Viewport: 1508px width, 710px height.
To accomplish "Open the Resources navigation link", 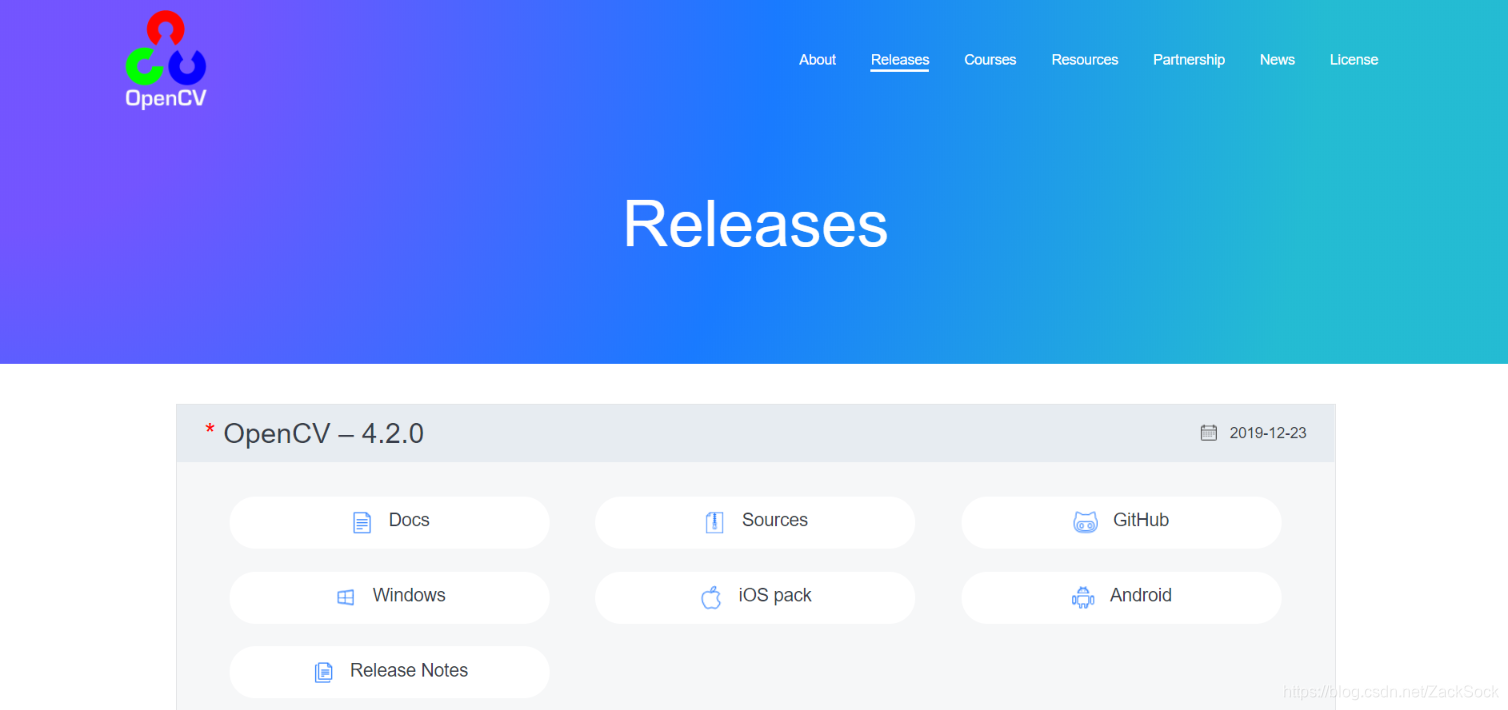I will (x=1085, y=60).
